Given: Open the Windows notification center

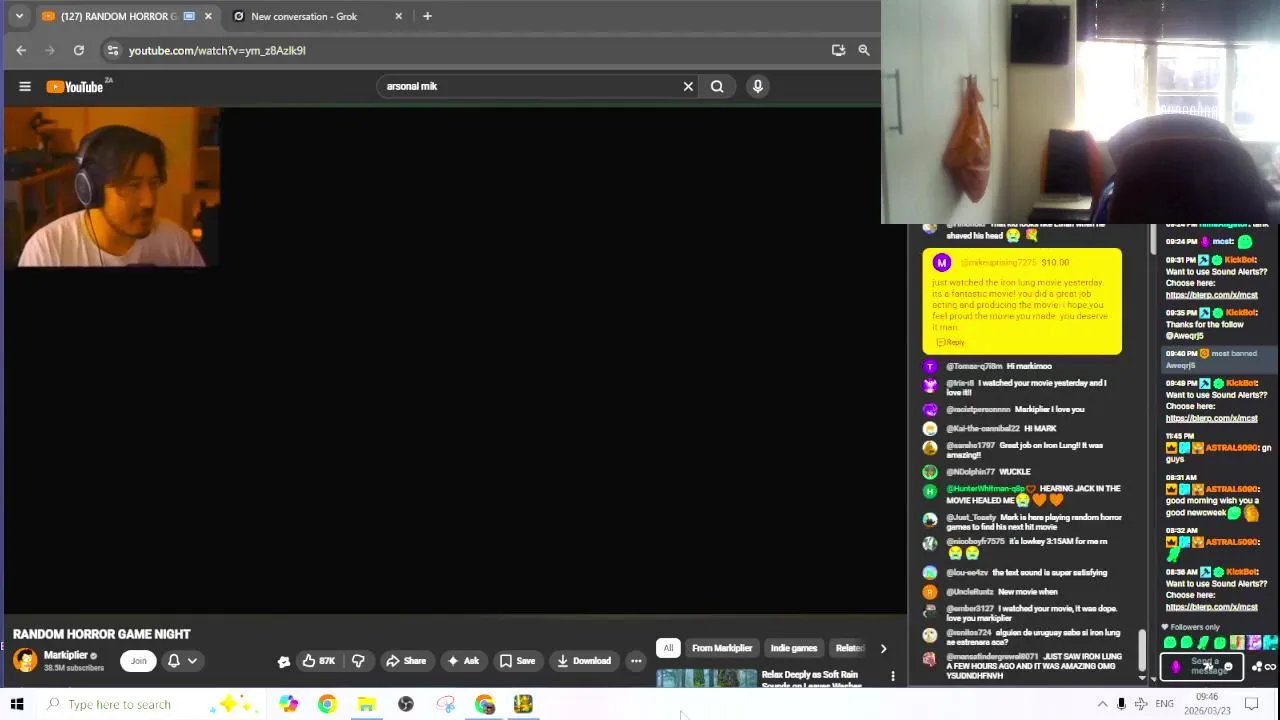Looking at the screenshot, I should click(x=1251, y=704).
